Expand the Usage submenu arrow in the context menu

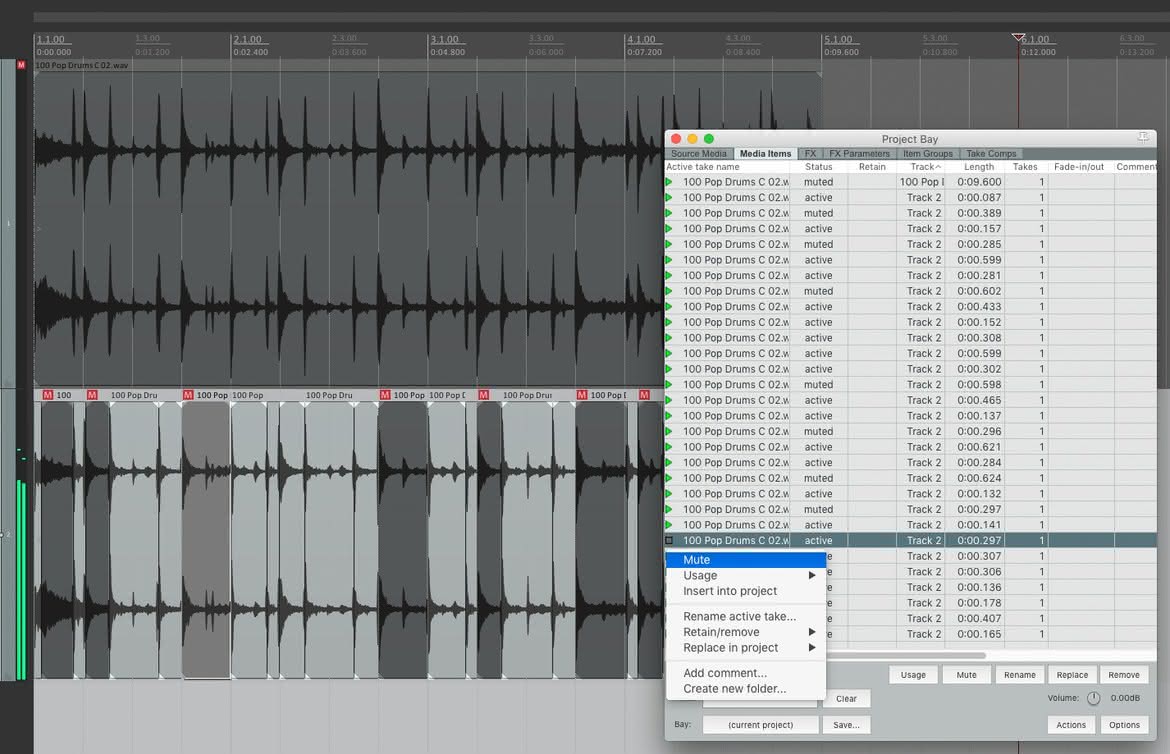tap(812, 576)
